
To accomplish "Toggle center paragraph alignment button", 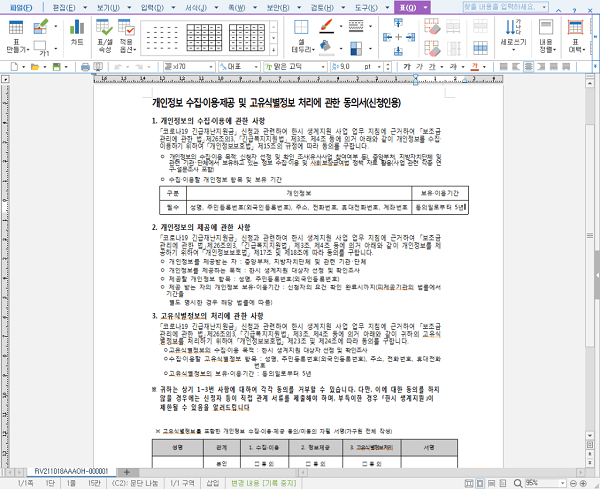I will tap(528, 67).
